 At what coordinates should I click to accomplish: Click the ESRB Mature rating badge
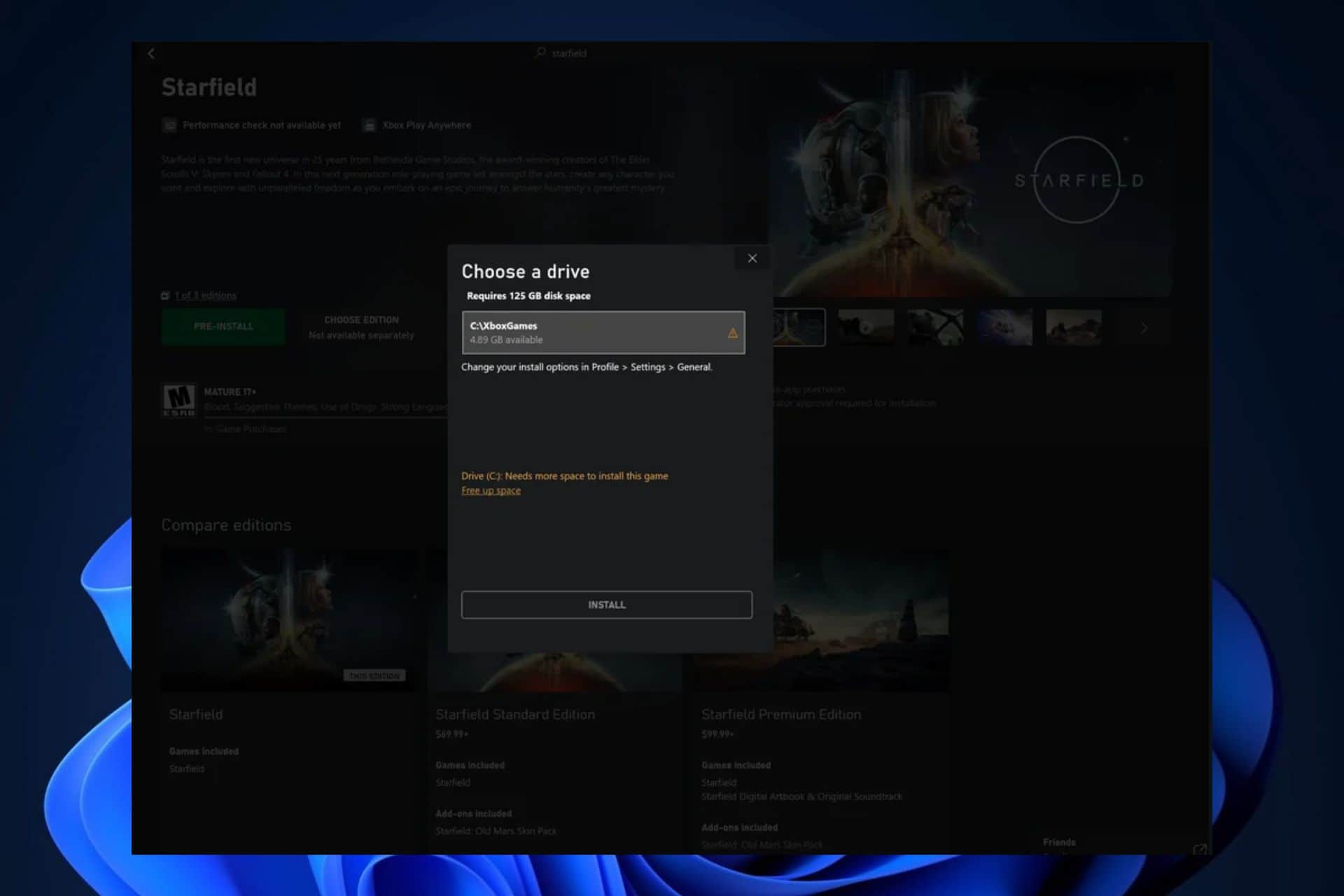tap(178, 401)
